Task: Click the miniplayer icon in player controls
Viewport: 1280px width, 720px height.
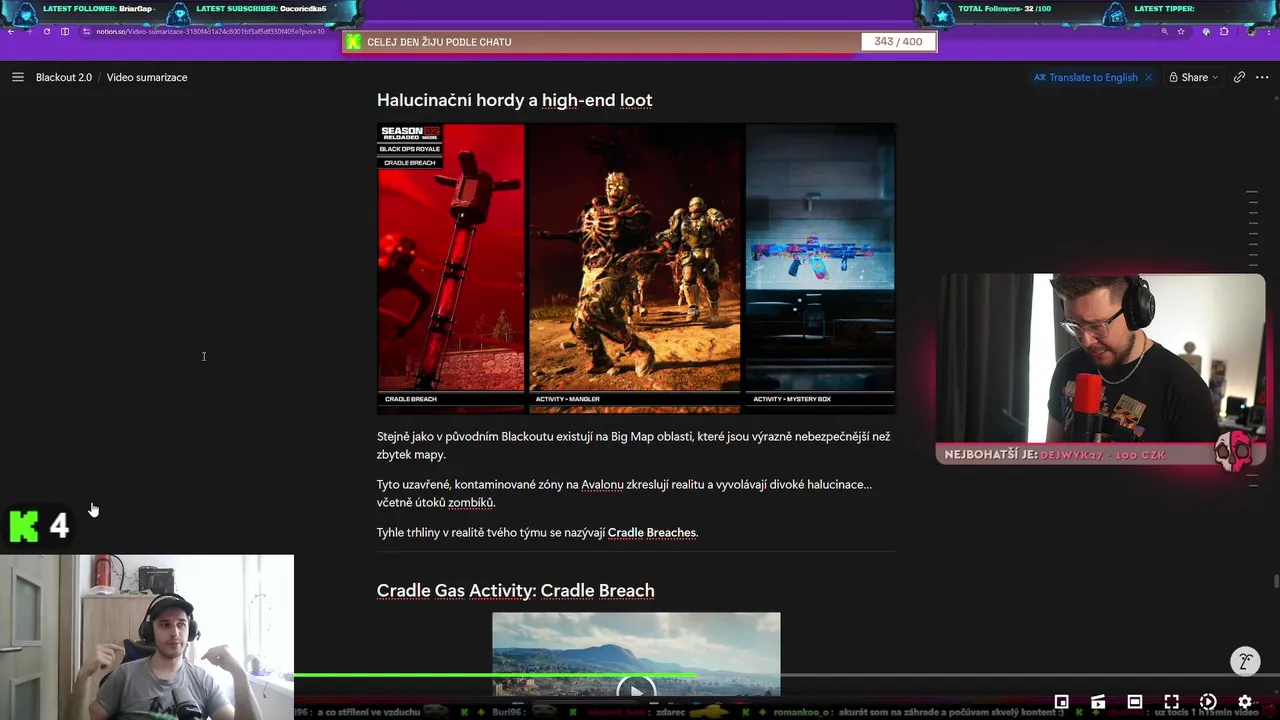Action: [x=1062, y=702]
